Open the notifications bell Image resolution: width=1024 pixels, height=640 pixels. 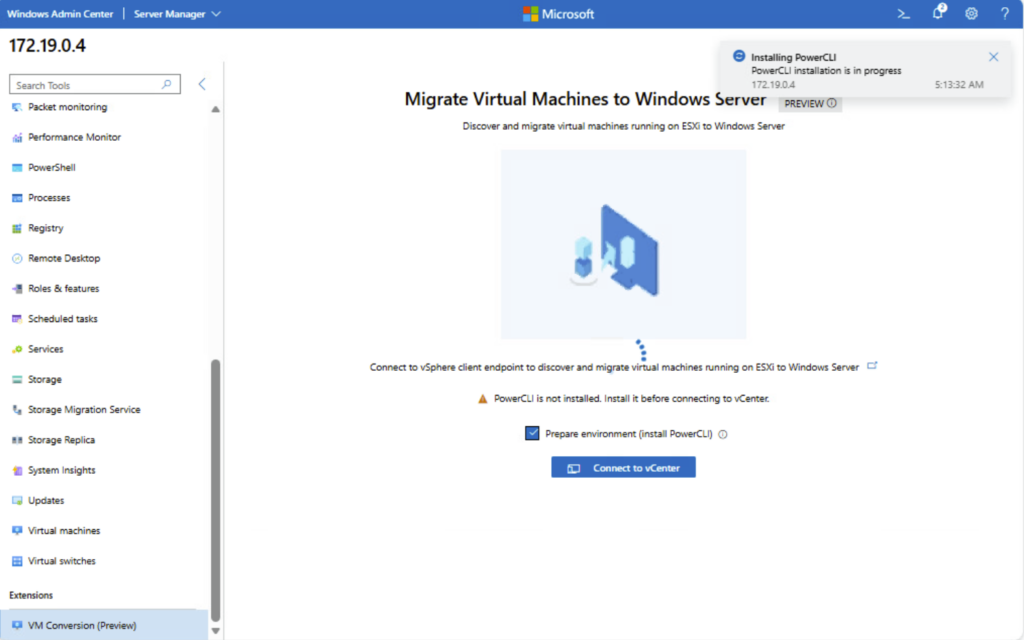938,13
